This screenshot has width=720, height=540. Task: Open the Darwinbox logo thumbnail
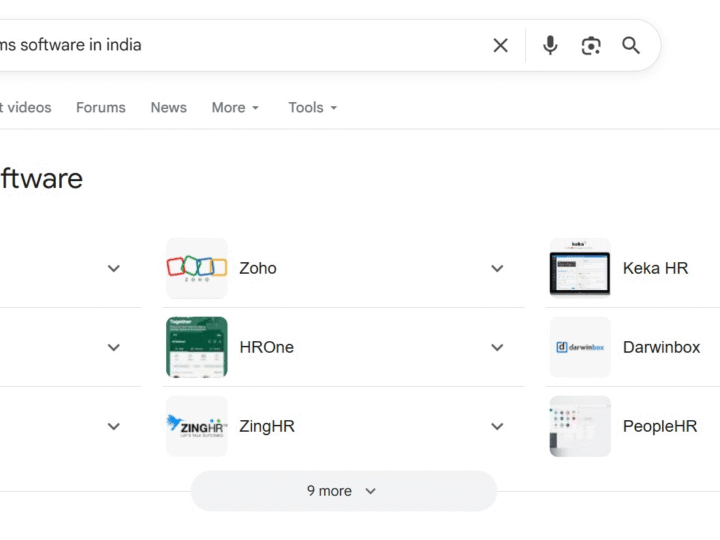tap(580, 347)
